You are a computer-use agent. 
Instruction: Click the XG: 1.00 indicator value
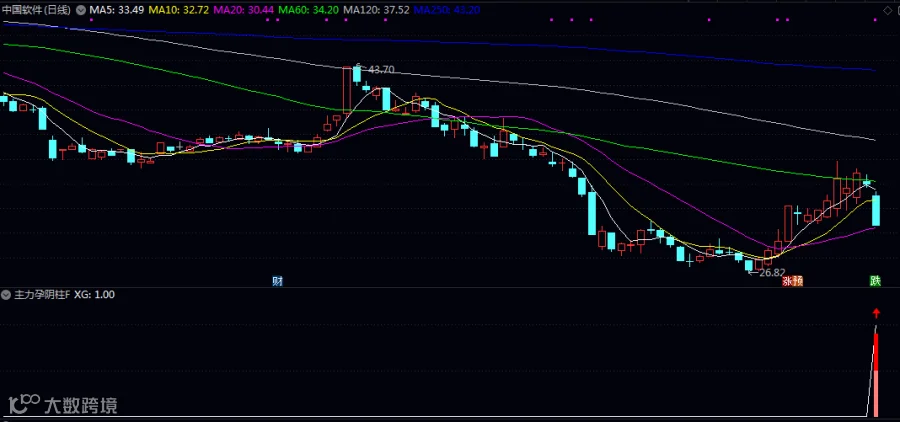[x=94, y=295]
